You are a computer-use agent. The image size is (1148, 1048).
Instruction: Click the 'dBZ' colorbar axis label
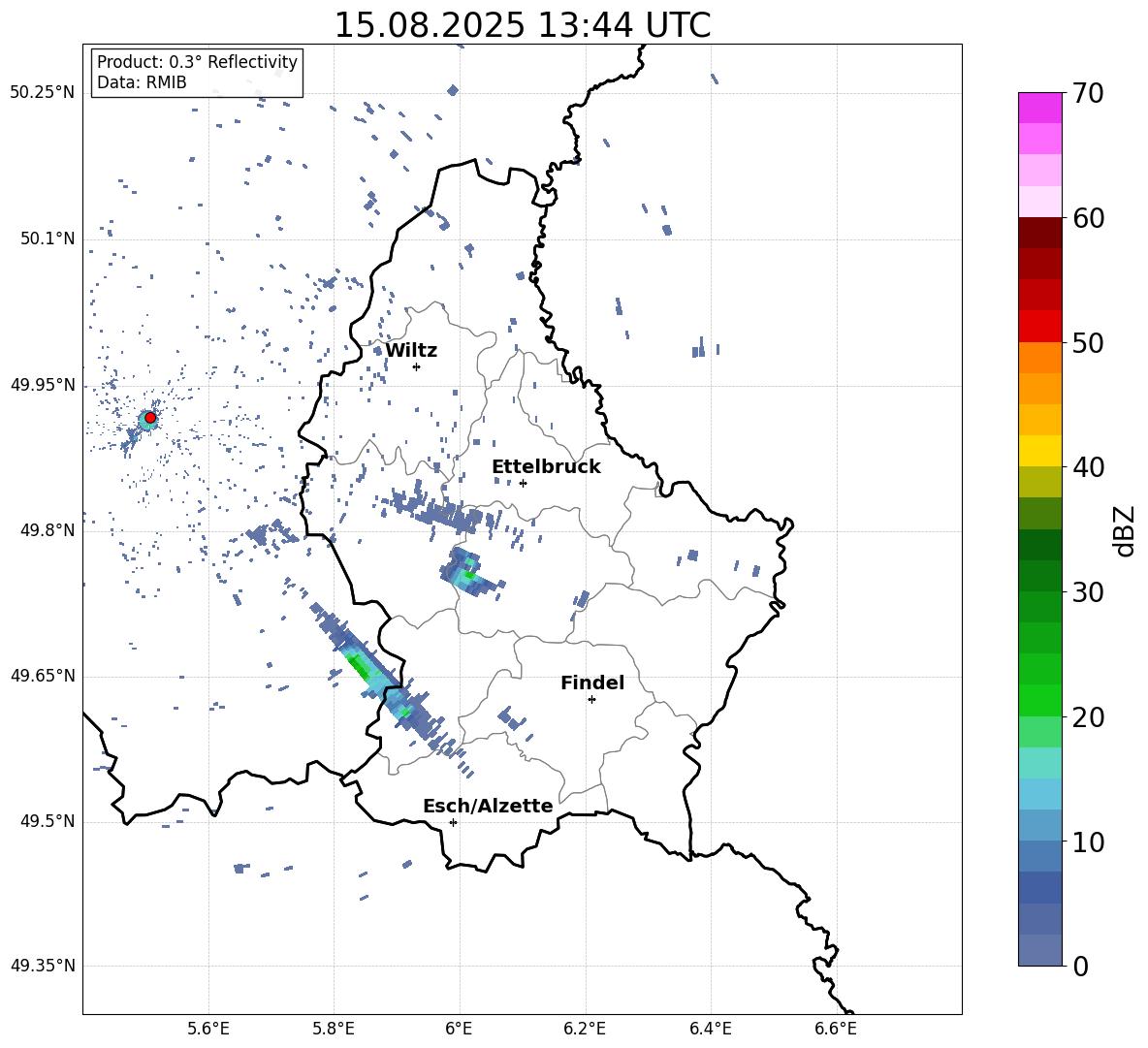[1125, 530]
